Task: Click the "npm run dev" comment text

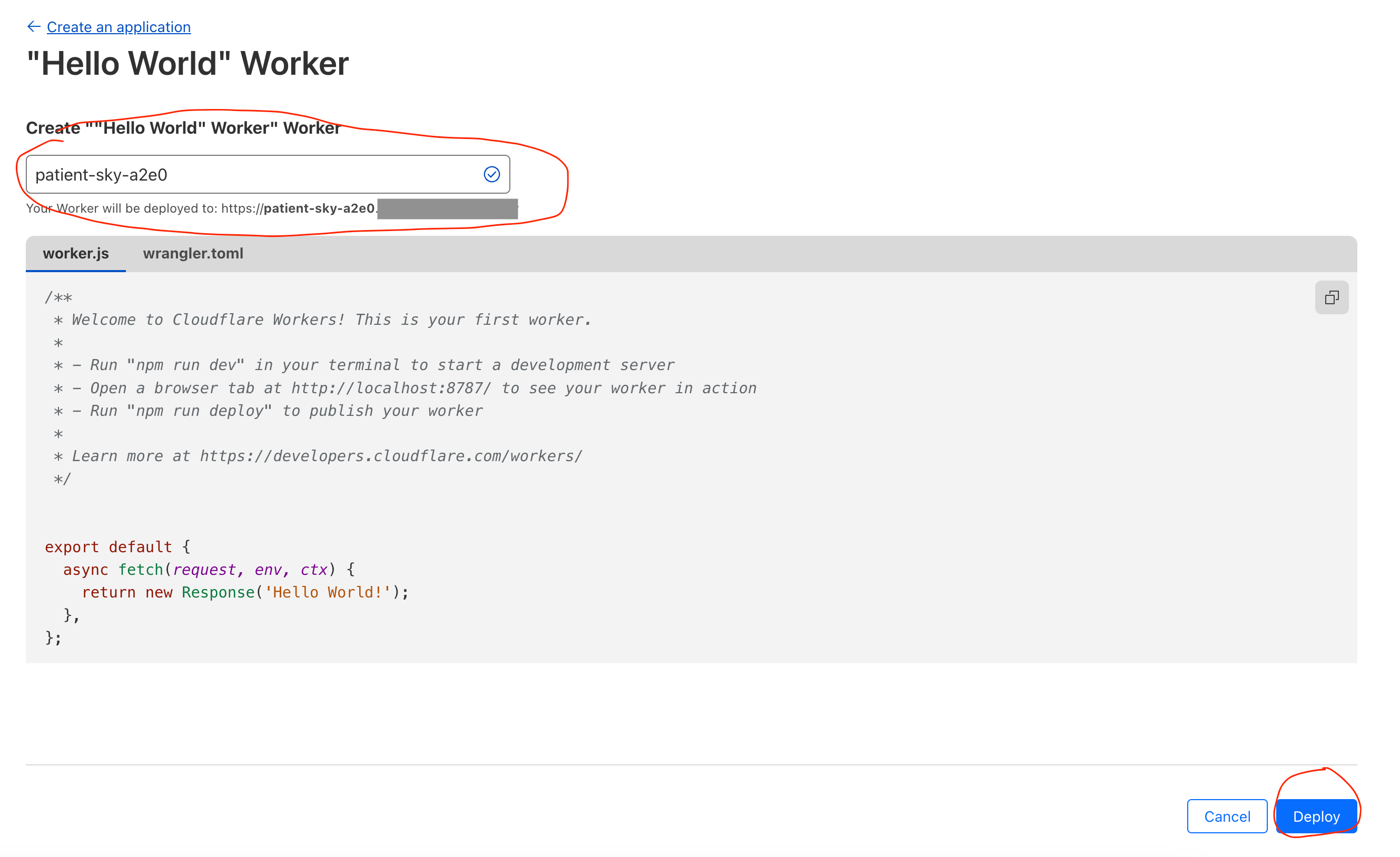Action: pos(185,365)
